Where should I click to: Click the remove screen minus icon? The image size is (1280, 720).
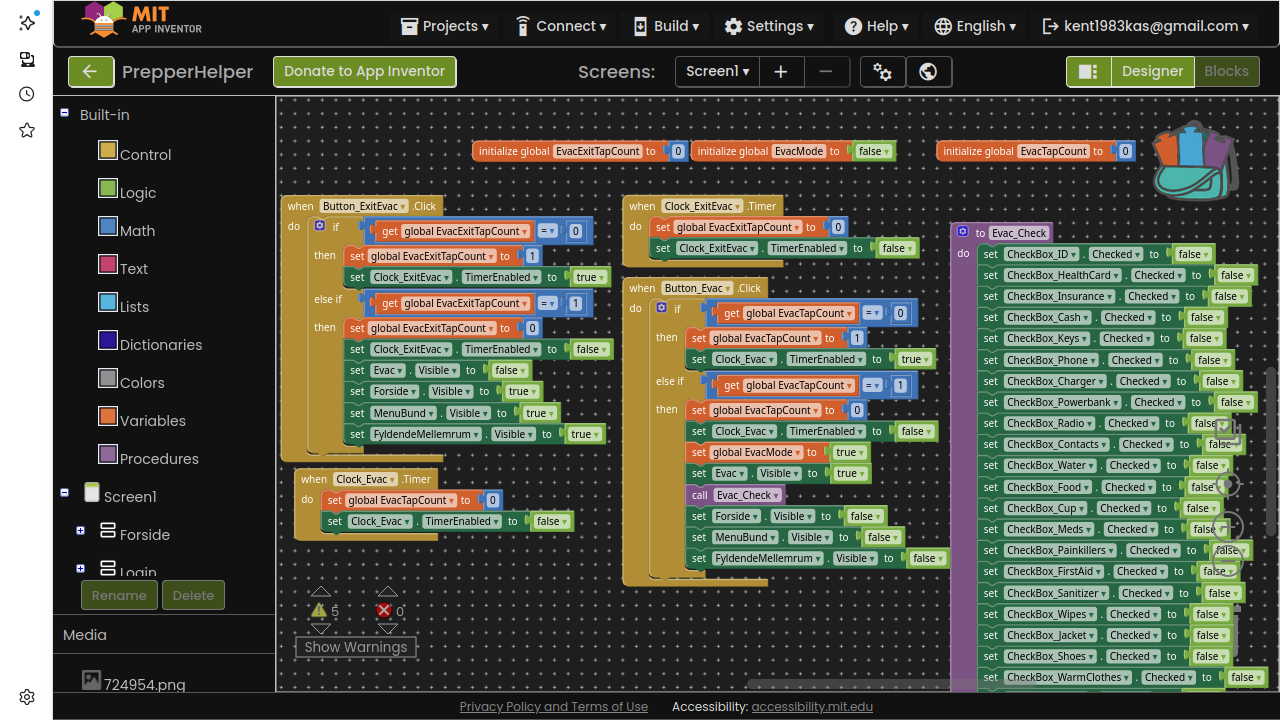coord(826,71)
